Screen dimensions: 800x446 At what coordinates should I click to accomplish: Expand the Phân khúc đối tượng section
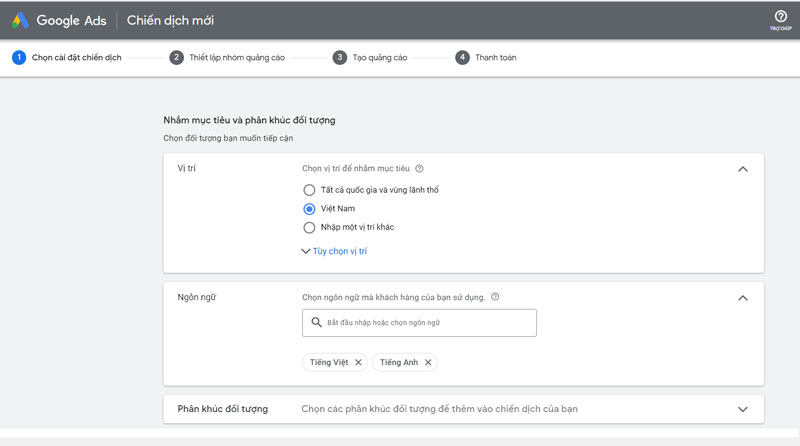click(x=742, y=409)
